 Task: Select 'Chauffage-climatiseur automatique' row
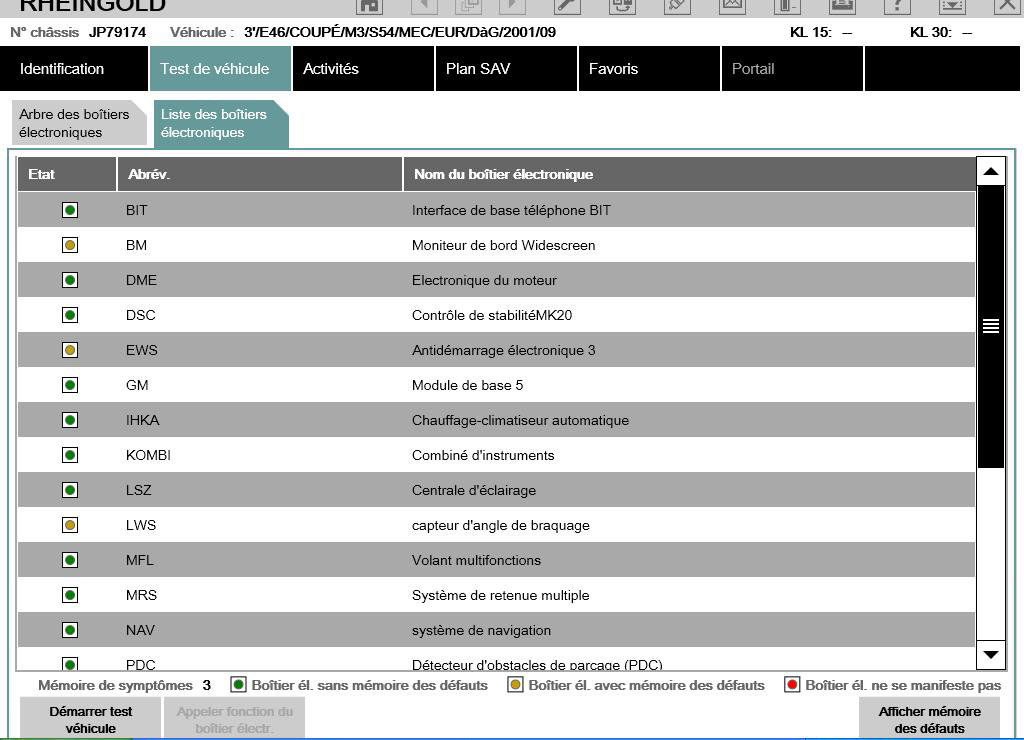(x=496, y=420)
